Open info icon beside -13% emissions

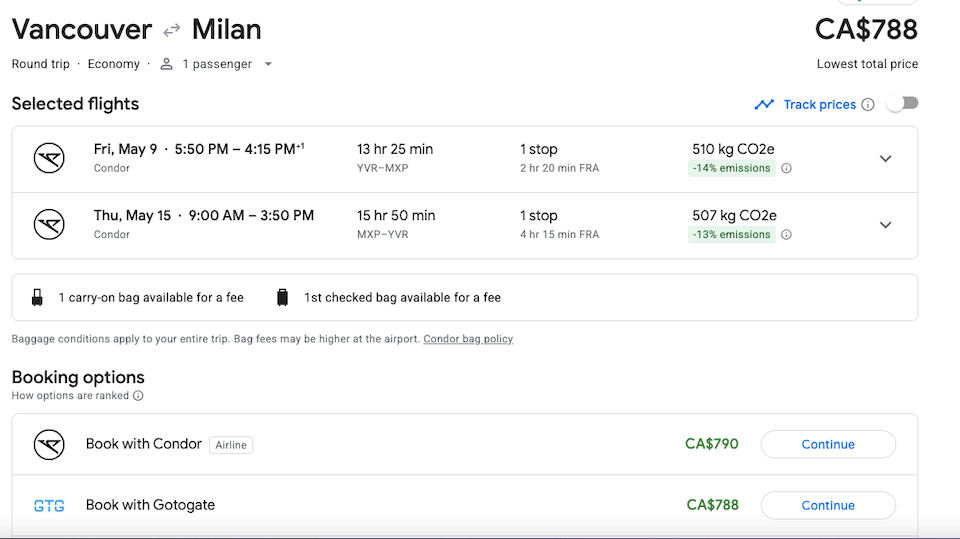(x=787, y=235)
